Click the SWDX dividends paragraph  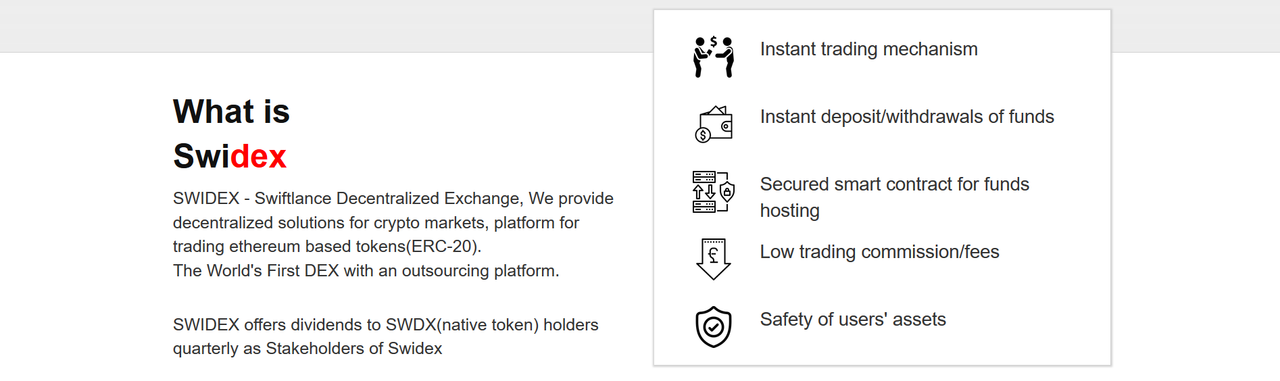click(x=386, y=337)
